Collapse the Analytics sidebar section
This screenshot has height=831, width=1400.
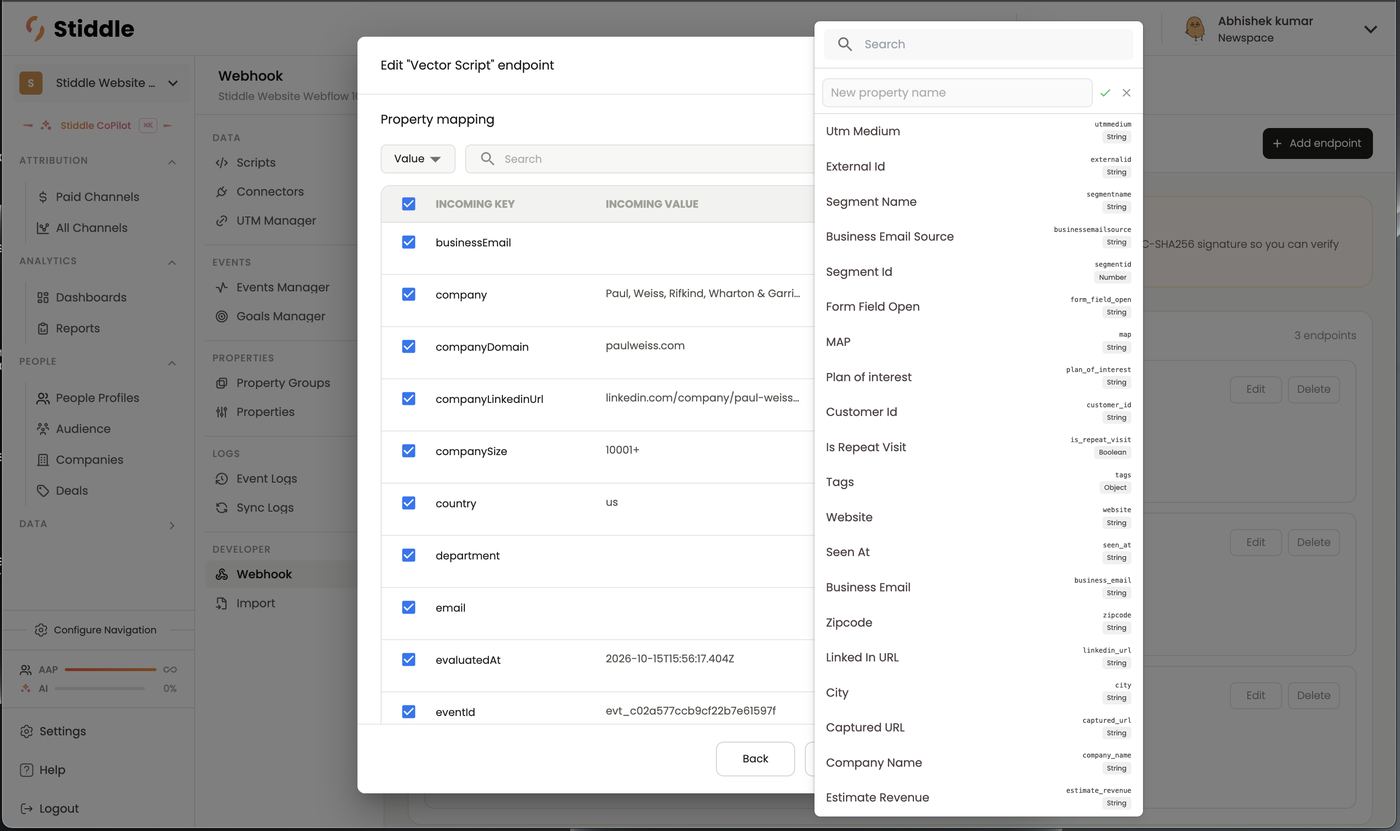(x=172, y=262)
